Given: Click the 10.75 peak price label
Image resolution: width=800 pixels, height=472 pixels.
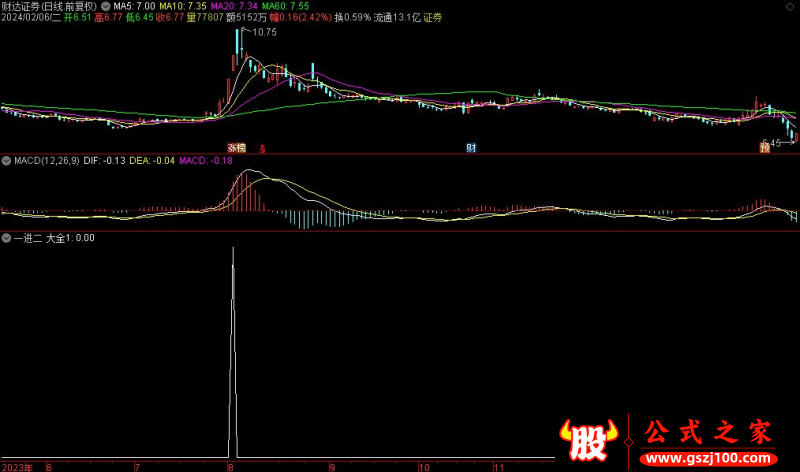Looking at the screenshot, I should coord(264,33).
